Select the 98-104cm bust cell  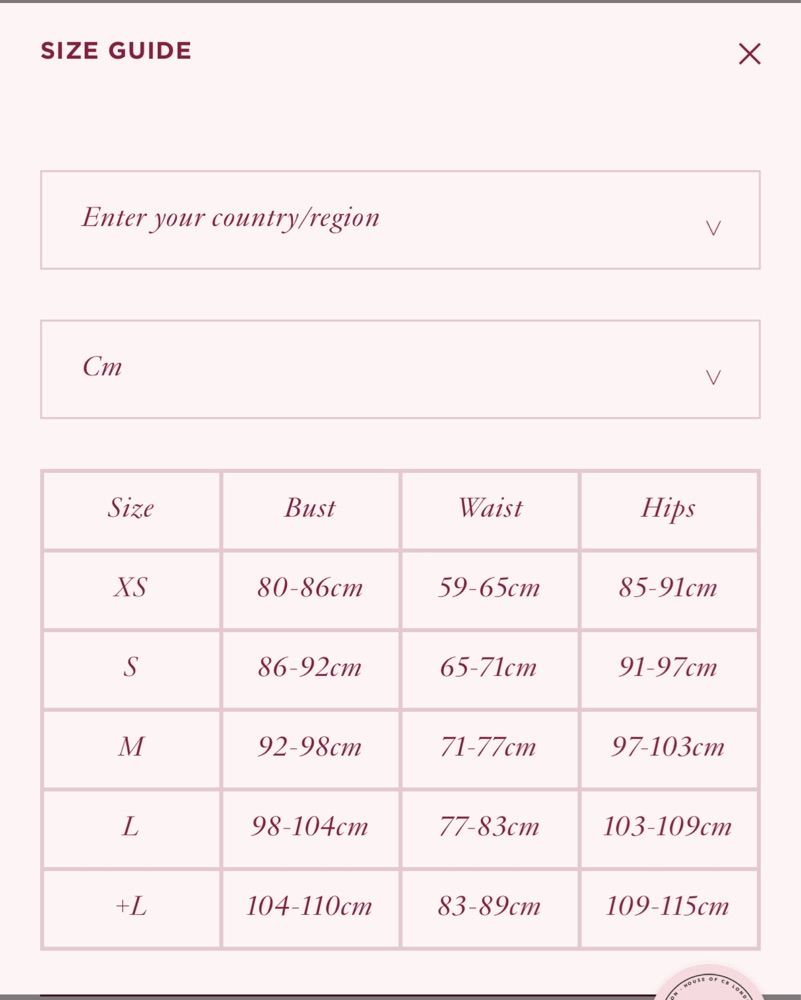(x=310, y=827)
